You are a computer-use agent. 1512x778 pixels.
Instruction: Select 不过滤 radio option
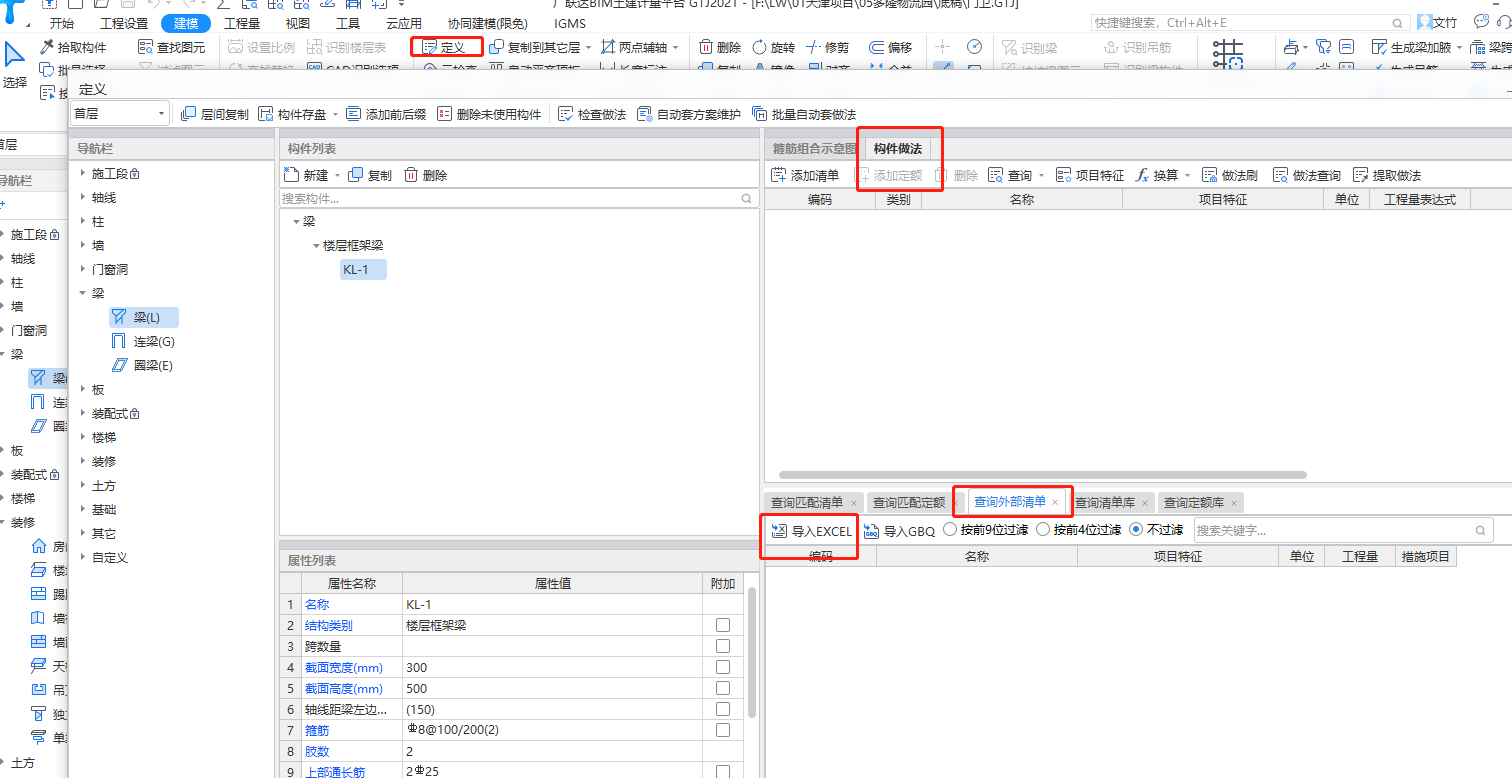pyautogui.click(x=1136, y=530)
